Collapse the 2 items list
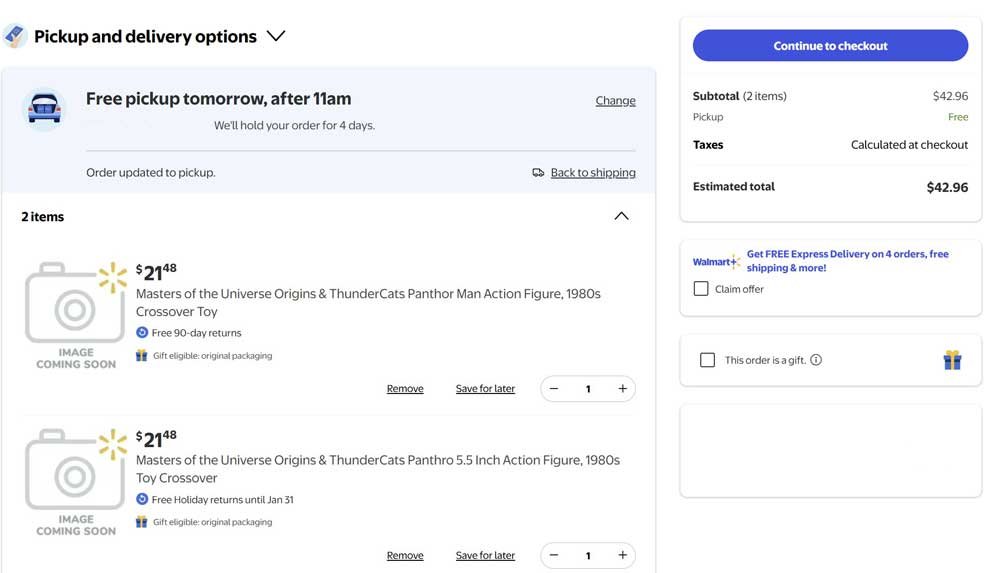The width and height of the screenshot is (1000, 573). [621, 216]
